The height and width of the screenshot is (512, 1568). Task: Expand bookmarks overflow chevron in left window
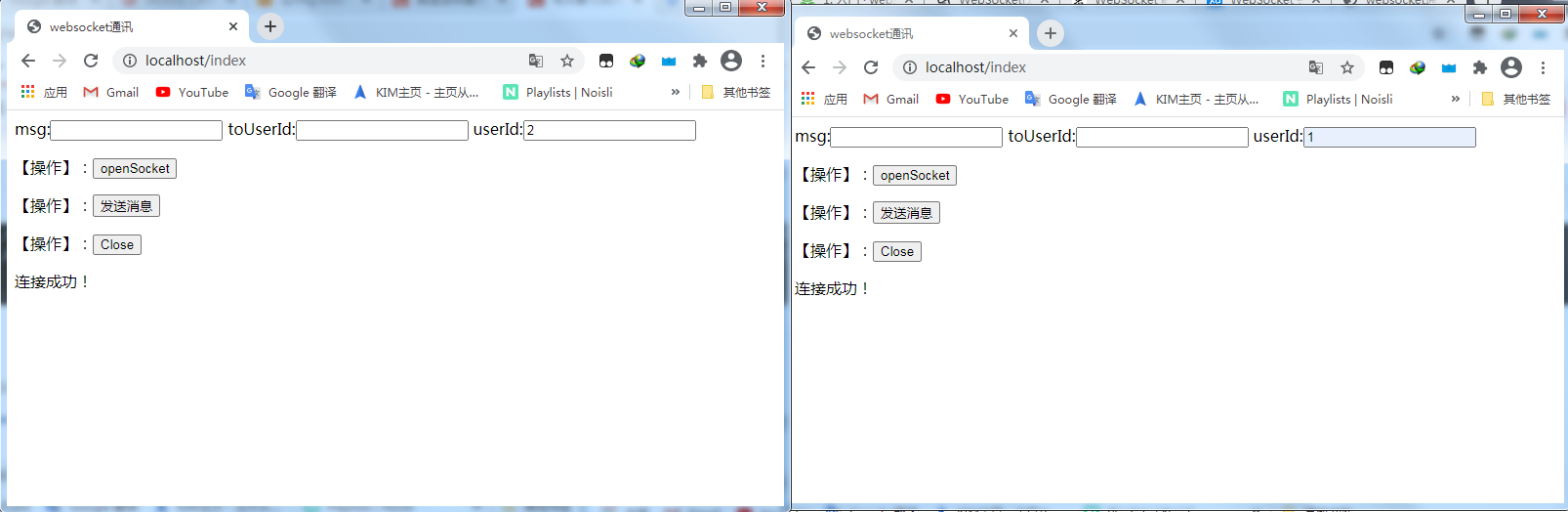pyautogui.click(x=675, y=92)
